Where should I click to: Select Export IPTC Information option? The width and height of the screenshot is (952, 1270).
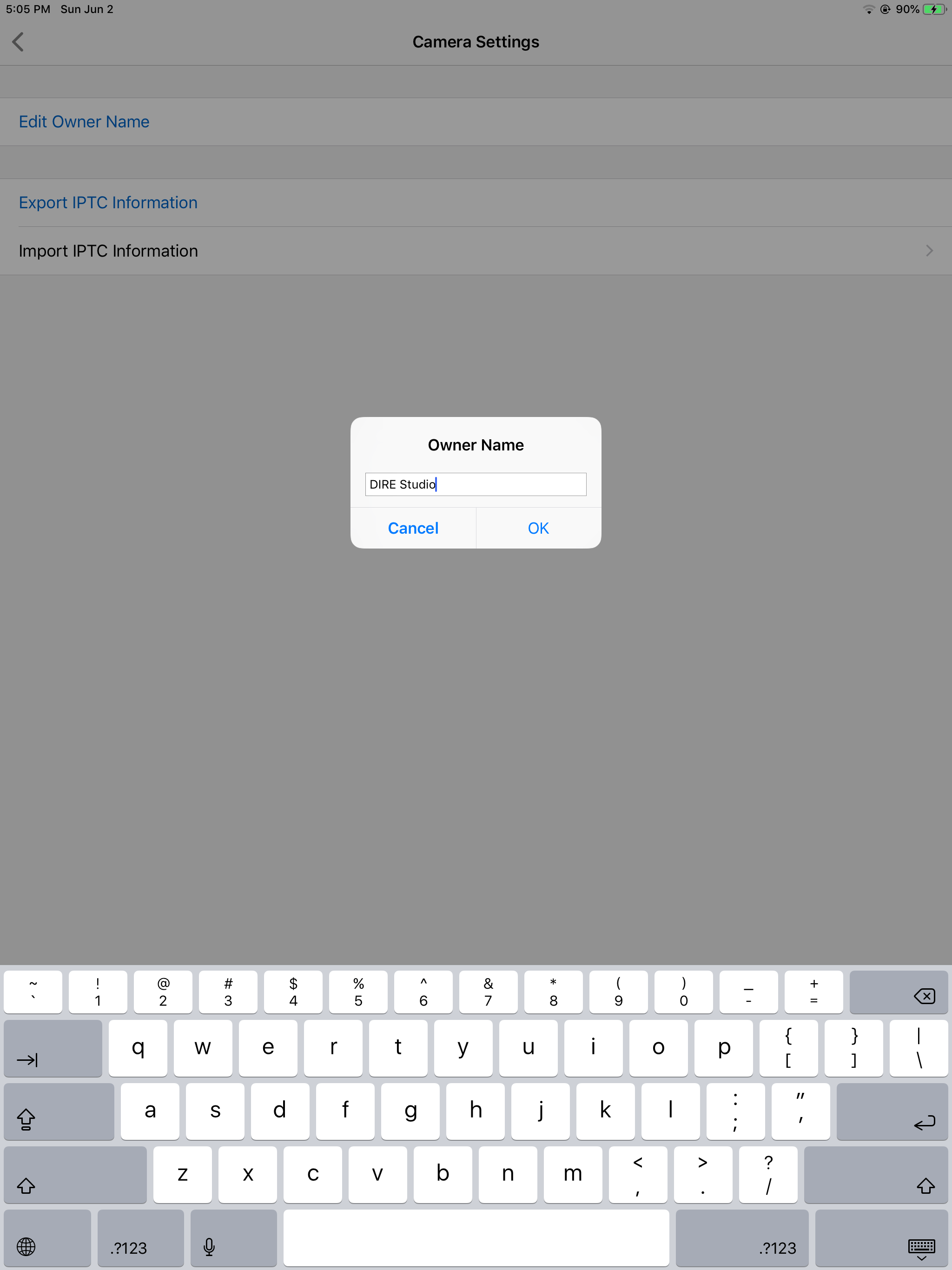click(x=108, y=203)
